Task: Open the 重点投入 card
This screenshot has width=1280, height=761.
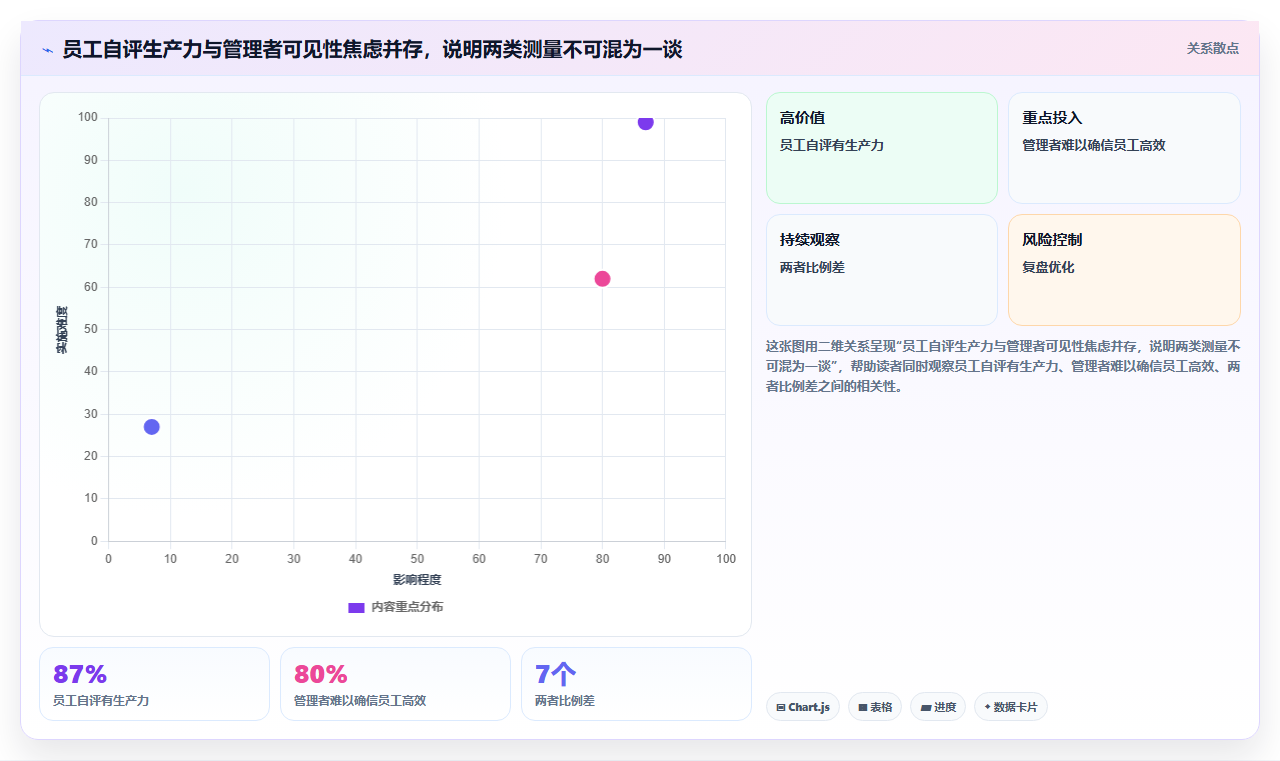Action: pyautogui.click(x=1124, y=148)
